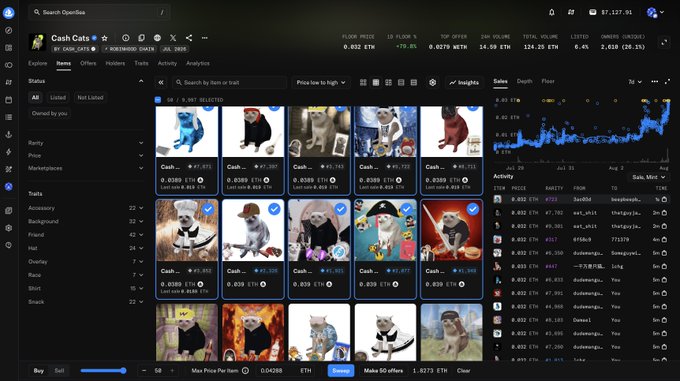Switch to the Analytics tab
The width and height of the screenshot is (680, 381).
pos(198,63)
